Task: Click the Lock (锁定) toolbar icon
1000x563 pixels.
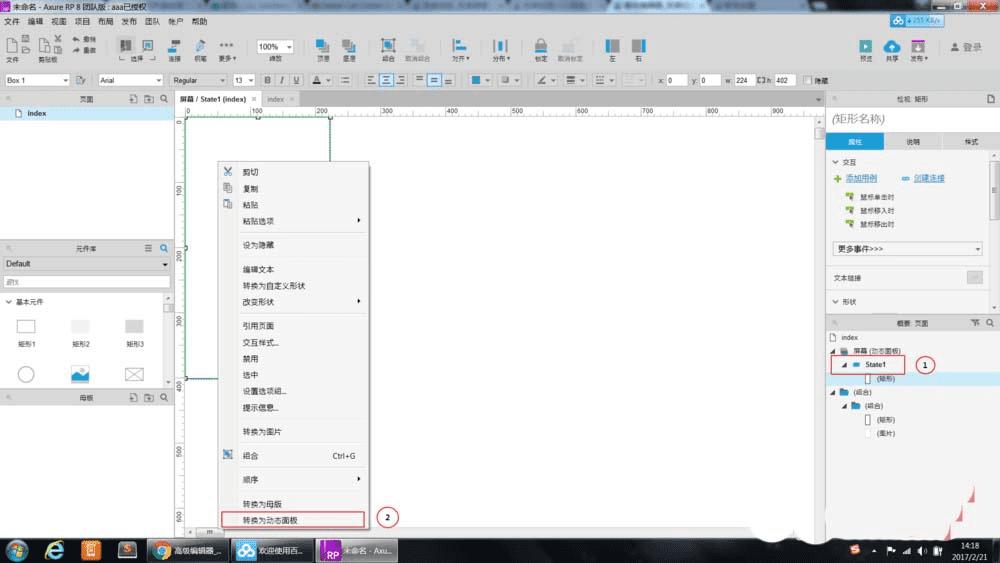Action: [x=540, y=45]
